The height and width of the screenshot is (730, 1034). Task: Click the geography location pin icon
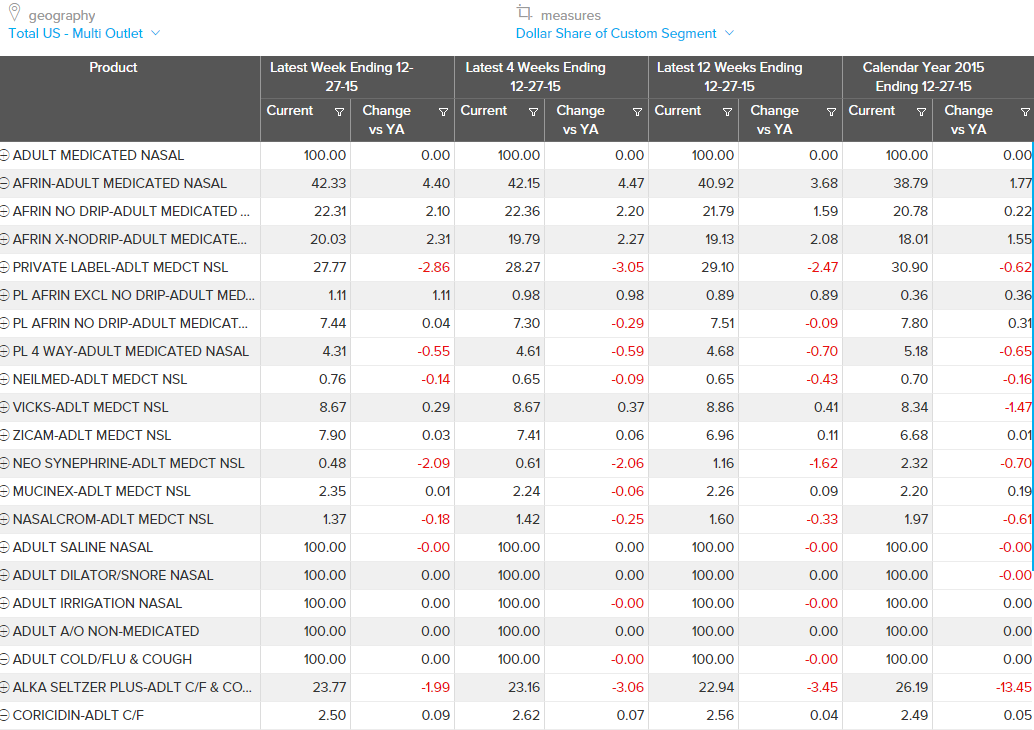(14, 14)
